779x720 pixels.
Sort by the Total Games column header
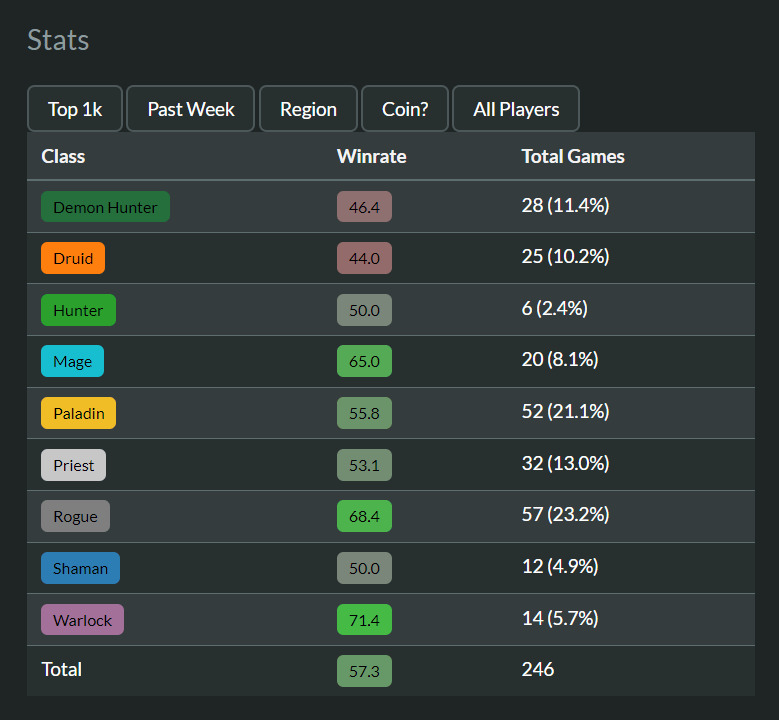[x=573, y=156]
